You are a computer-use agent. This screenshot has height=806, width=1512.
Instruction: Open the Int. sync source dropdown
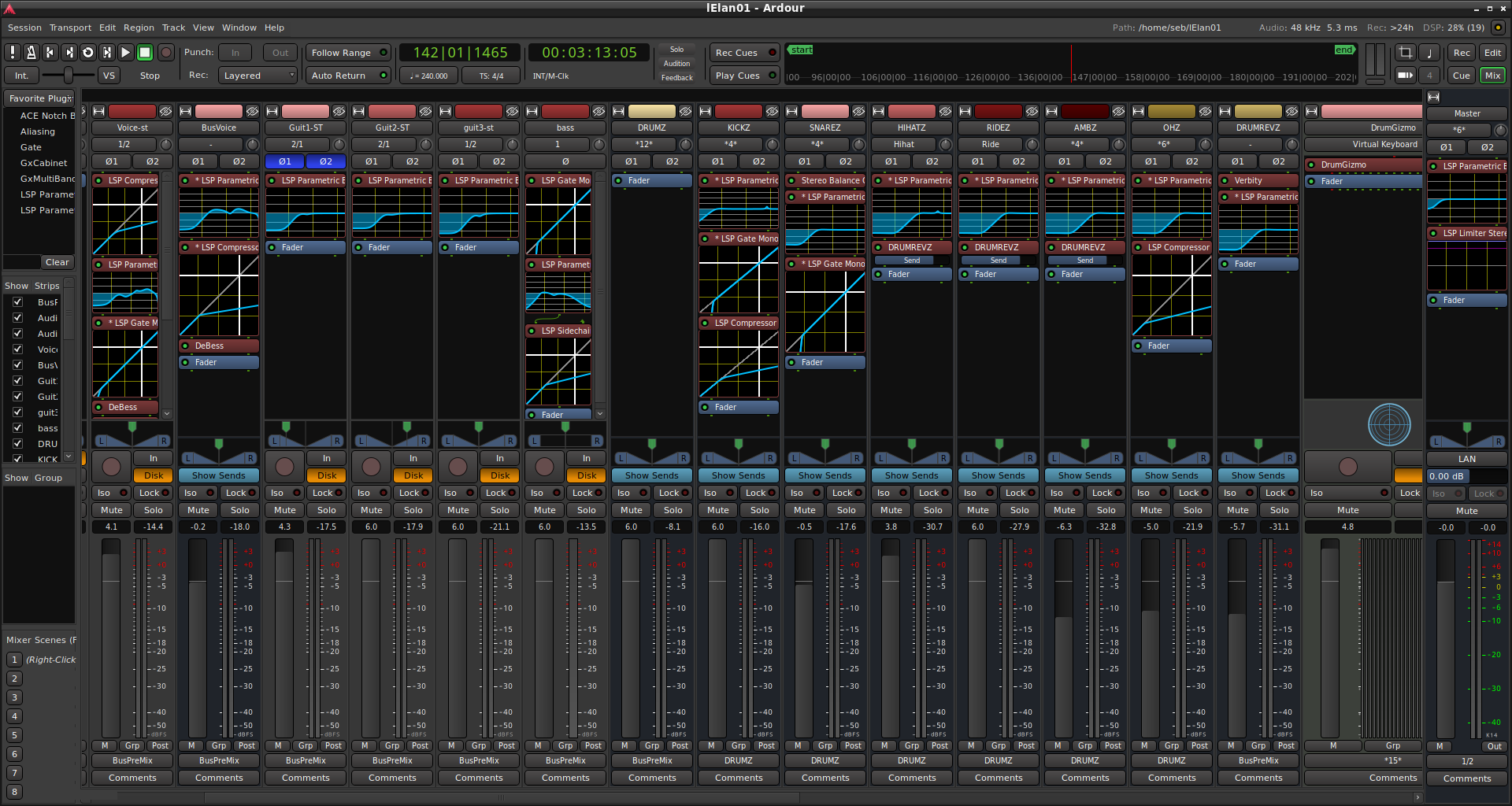(x=21, y=76)
